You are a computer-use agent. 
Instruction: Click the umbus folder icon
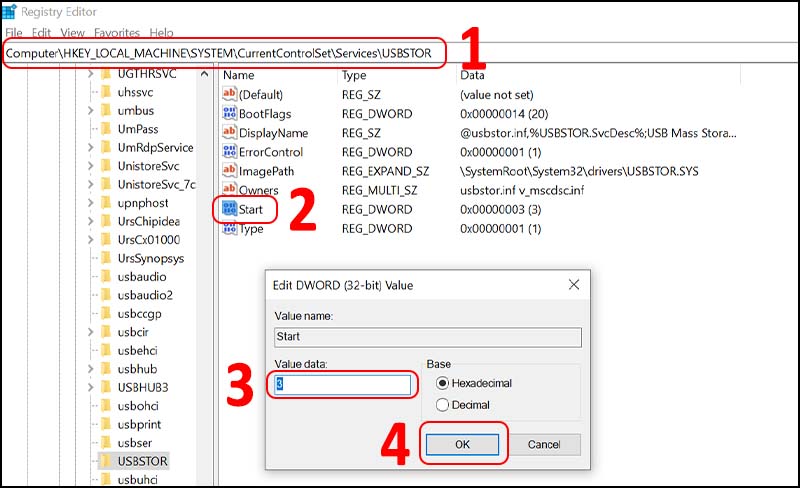coord(106,110)
